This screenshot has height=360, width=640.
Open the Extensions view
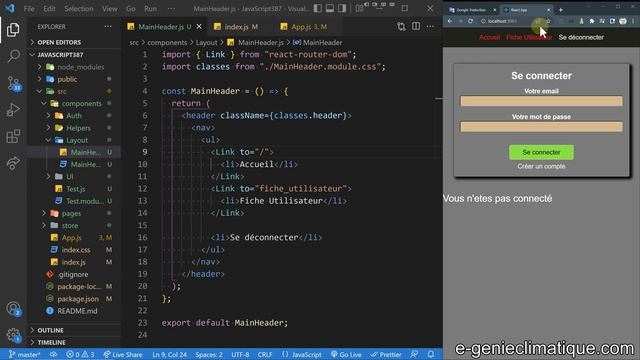(13, 136)
